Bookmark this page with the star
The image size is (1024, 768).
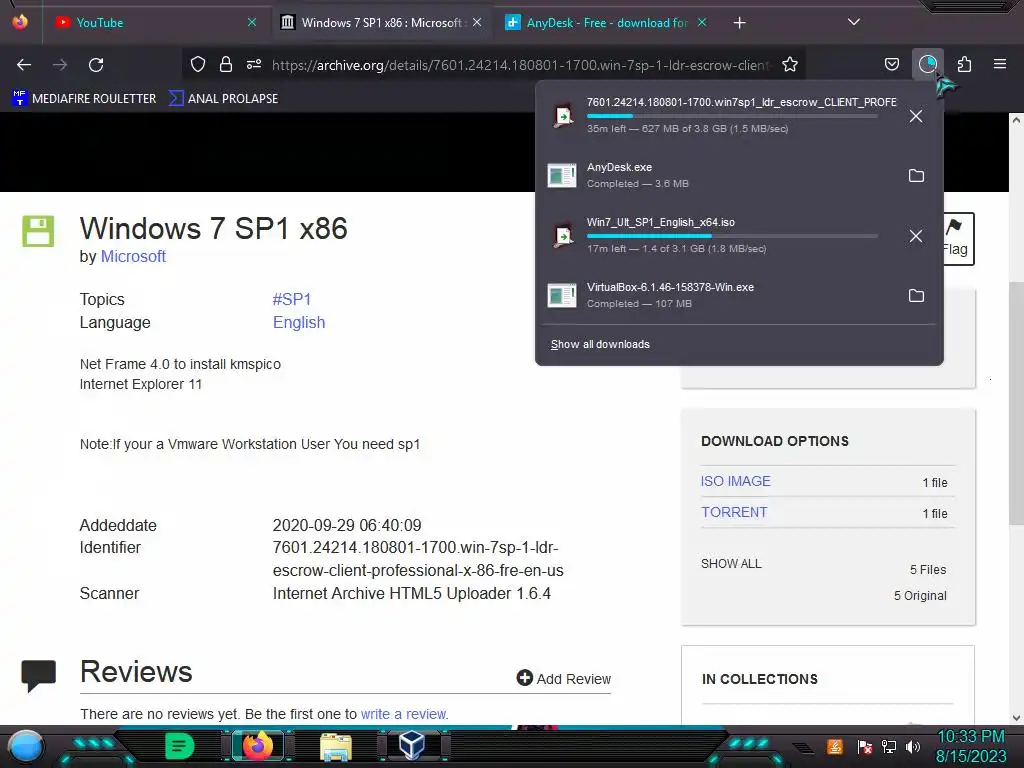pos(790,64)
